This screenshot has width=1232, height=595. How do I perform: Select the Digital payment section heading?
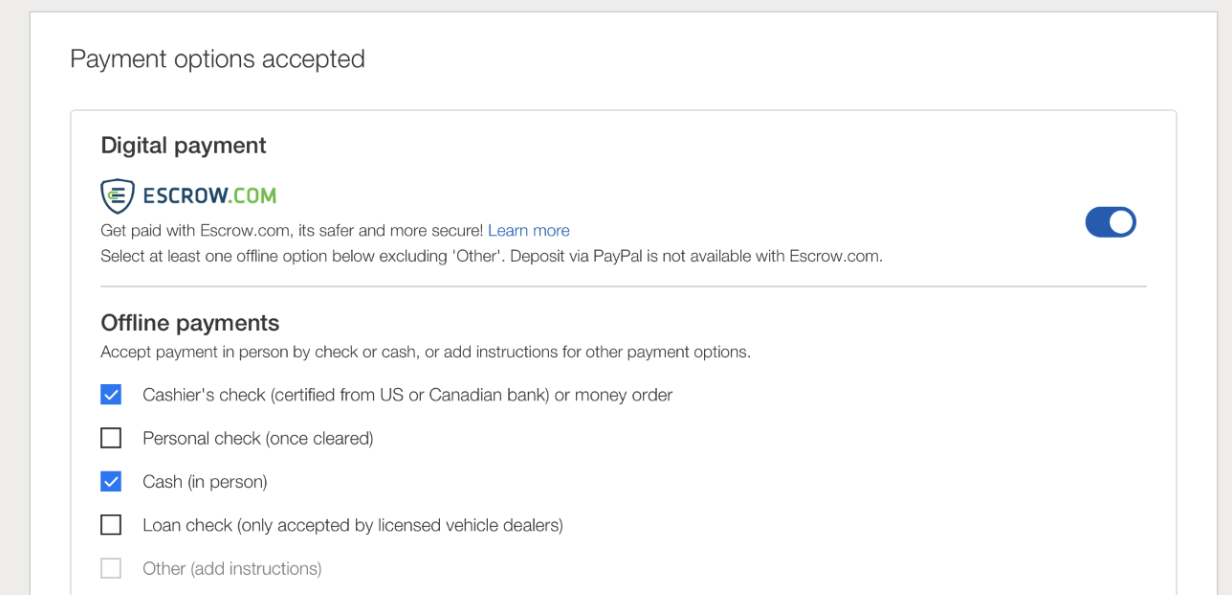tap(184, 146)
